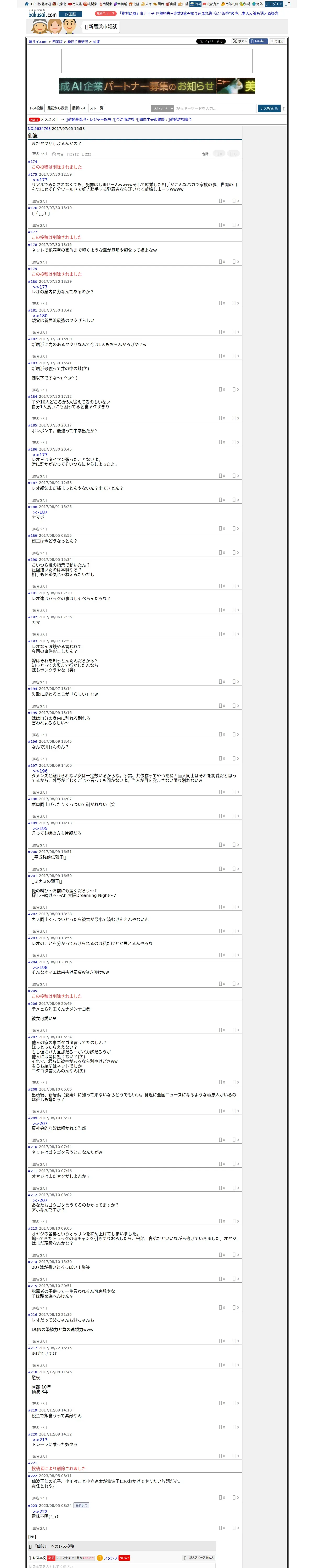Screen dimensions: 314x1568
Task: Go to the 沖縄 region
Action: (x=245, y=4)
